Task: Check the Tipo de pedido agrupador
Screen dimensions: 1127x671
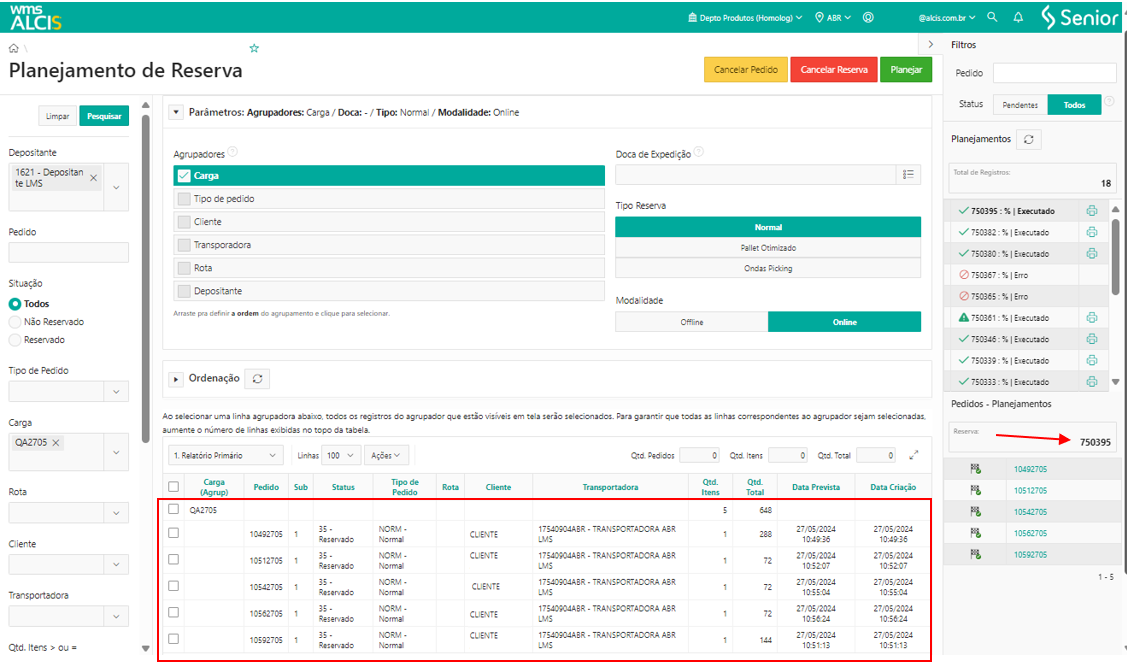Action: click(x=184, y=199)
